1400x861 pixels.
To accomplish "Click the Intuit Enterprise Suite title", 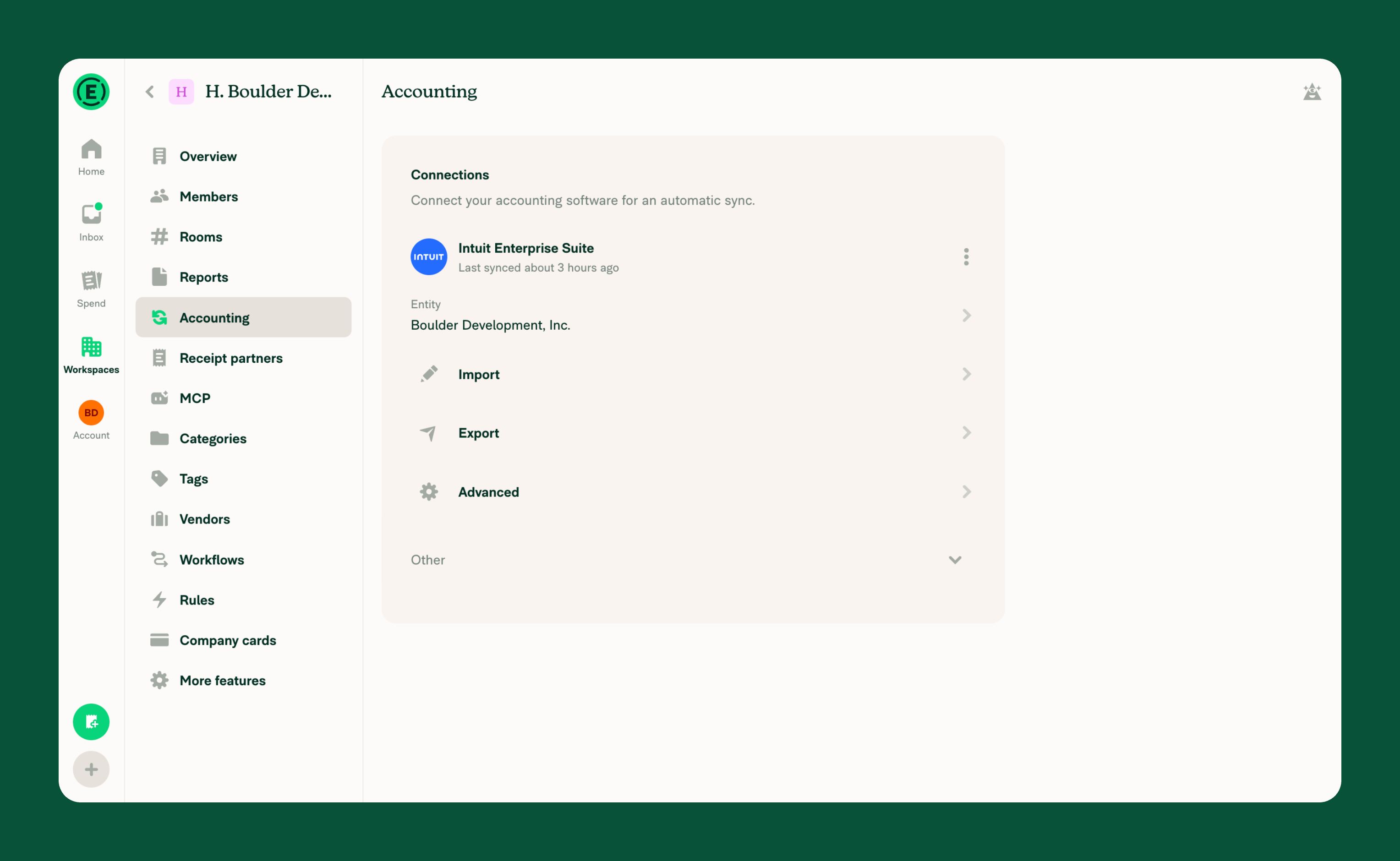I will click(526, 248).
